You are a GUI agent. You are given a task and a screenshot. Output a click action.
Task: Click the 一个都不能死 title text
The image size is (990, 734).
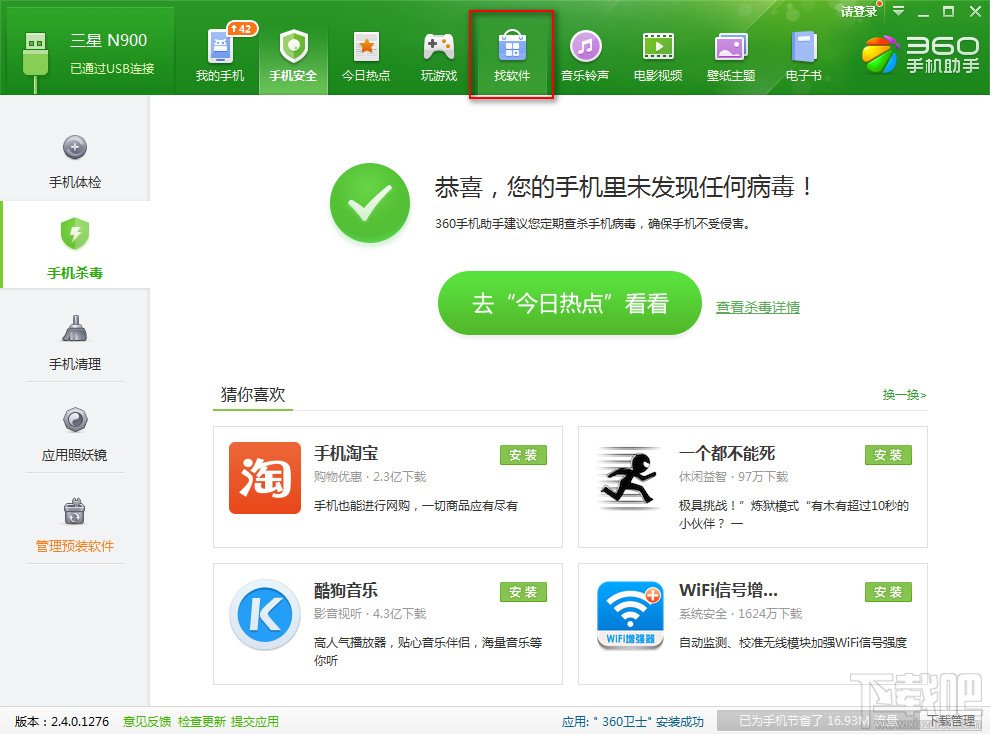[727, 453]
